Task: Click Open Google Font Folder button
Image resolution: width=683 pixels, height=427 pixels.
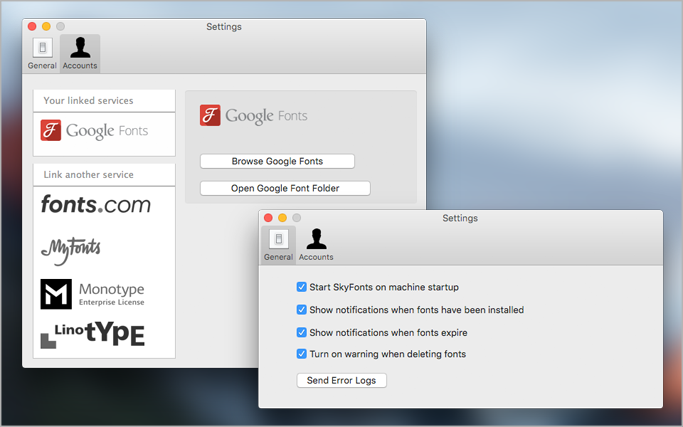Action: (285, 188)
